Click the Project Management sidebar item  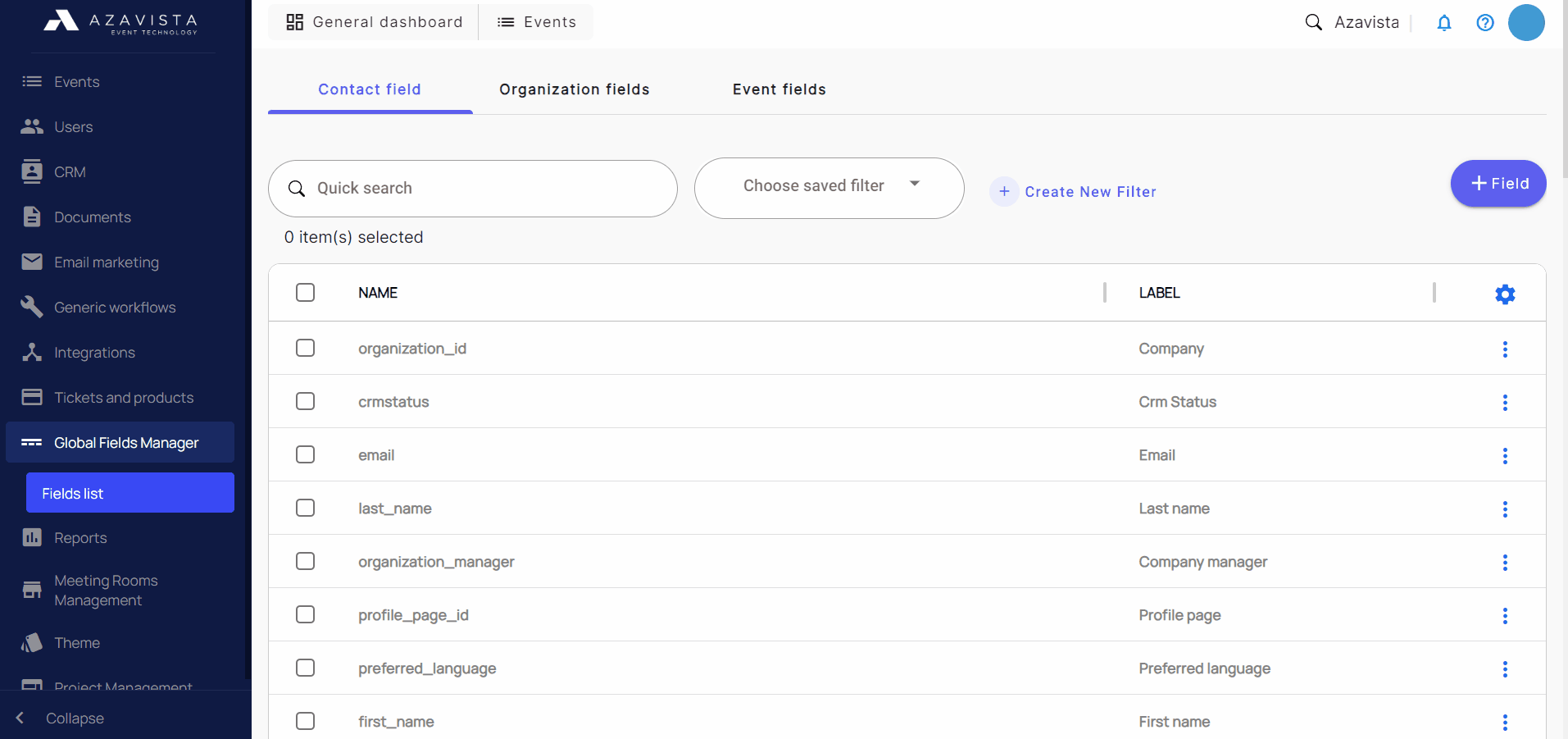(123, 685)
